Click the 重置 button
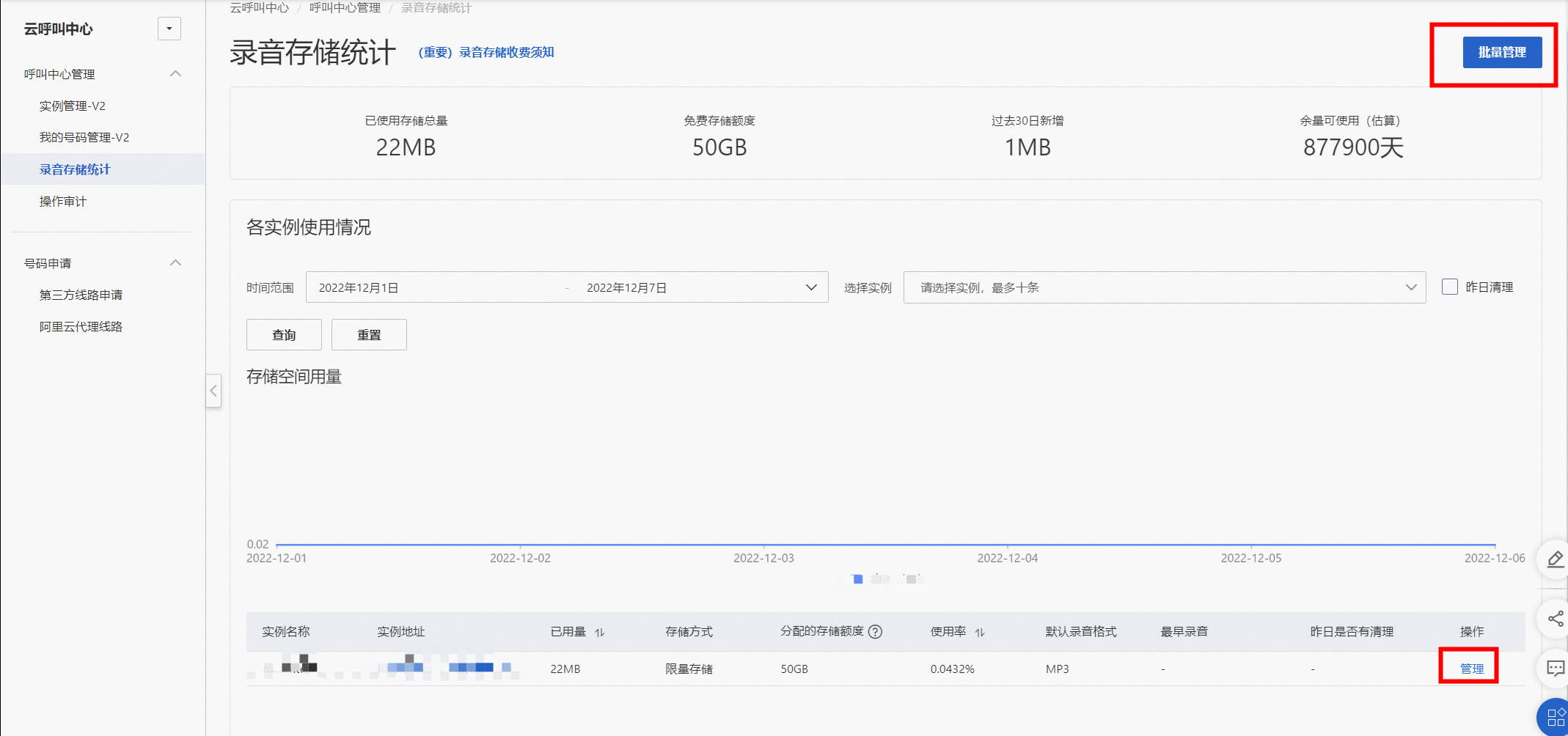 click(369, 335)
